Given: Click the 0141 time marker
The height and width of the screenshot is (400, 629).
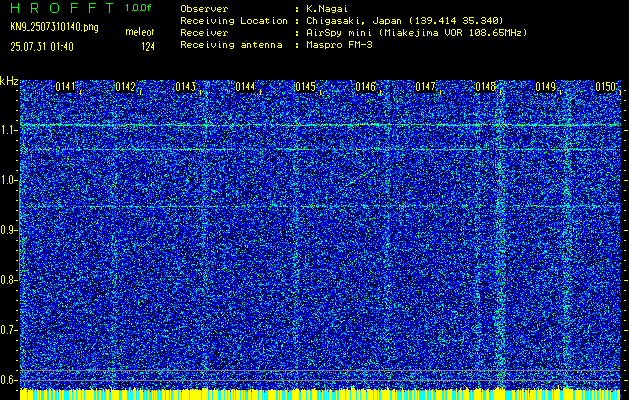Looking at the screenshot, I should [65, 87].
